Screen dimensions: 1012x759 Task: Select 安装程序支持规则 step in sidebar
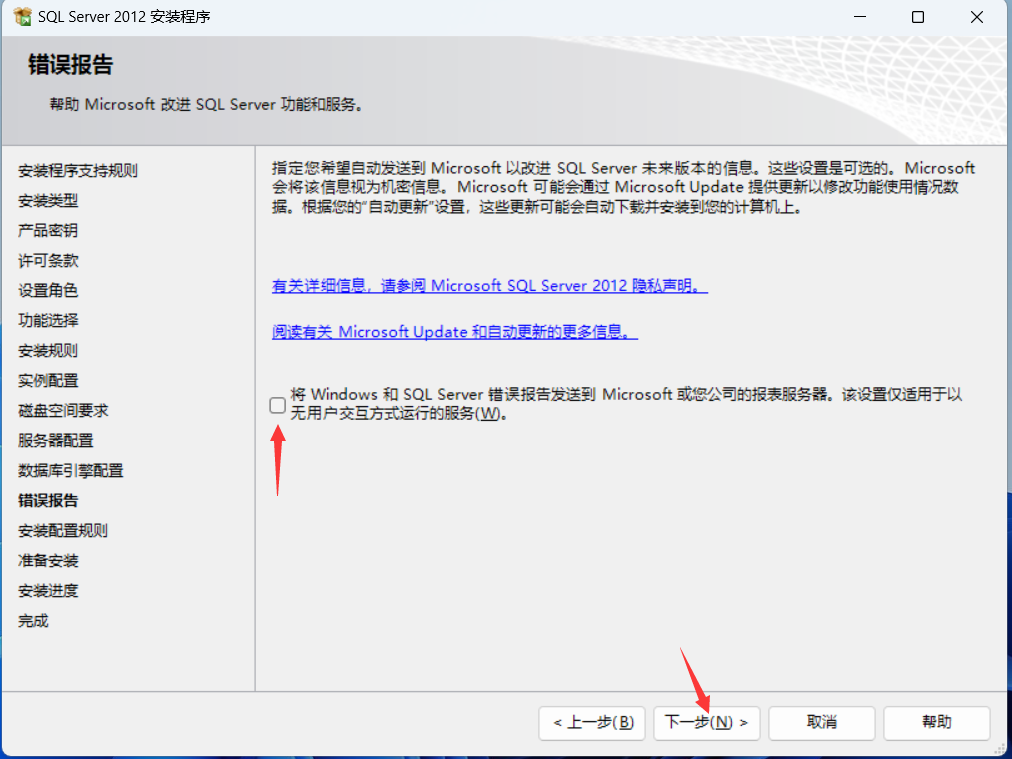[78, 170]
